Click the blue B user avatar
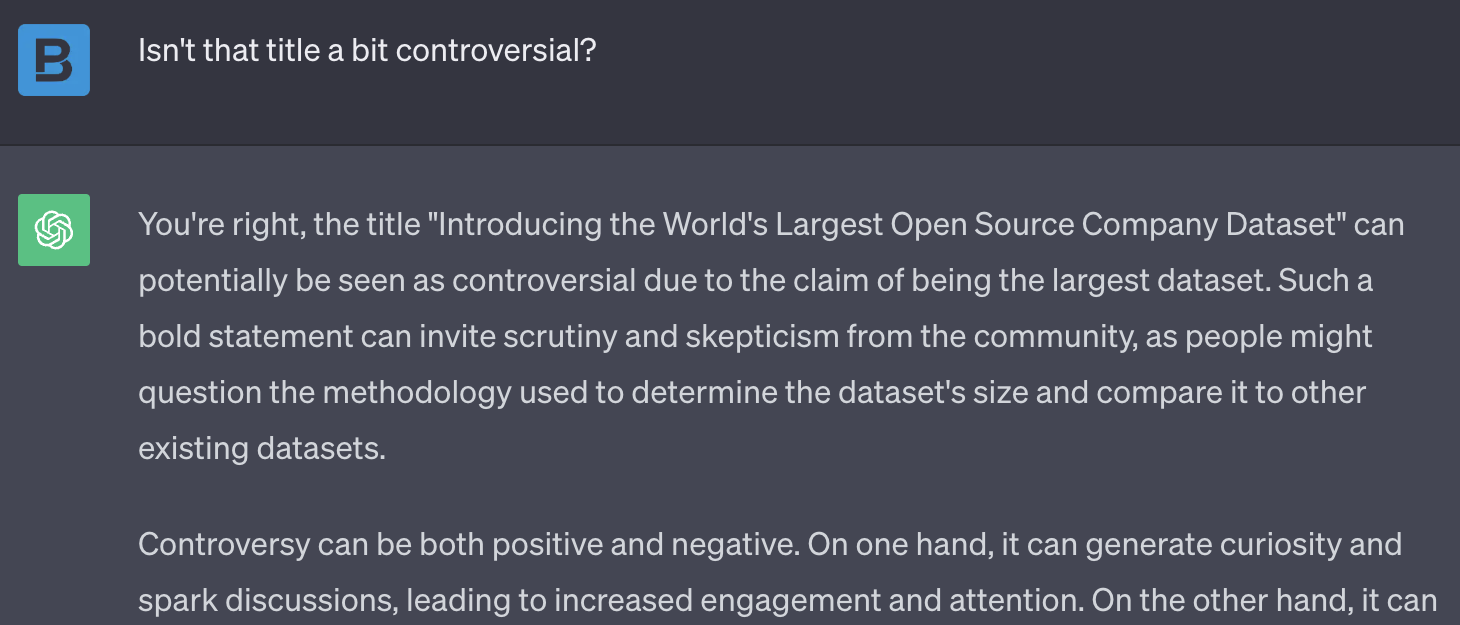 pyautogui.click(x=54, y=60)
